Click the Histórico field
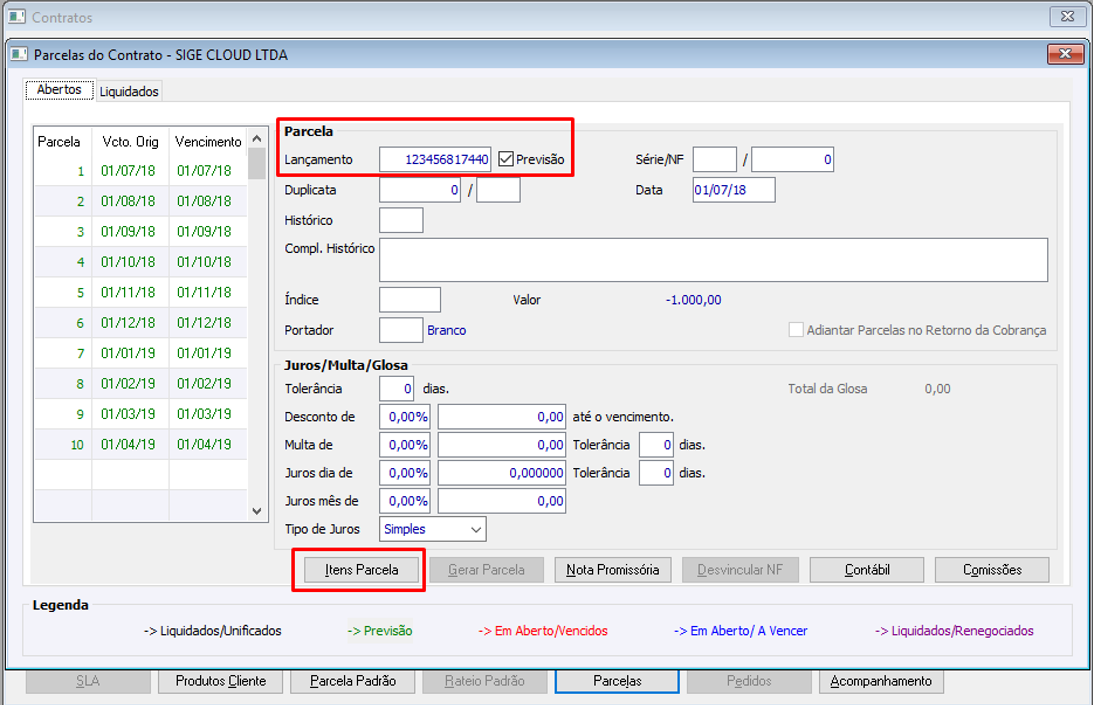Image resolution: width=1093 pixels, height=705 pixels. tap(402, 220)
